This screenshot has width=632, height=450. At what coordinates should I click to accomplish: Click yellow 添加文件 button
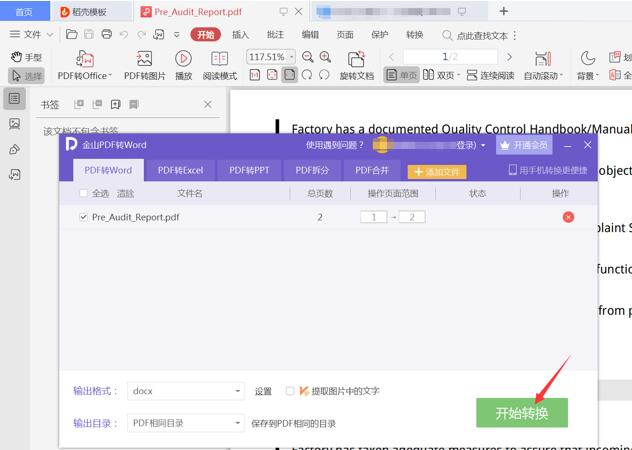click(437, 172)
